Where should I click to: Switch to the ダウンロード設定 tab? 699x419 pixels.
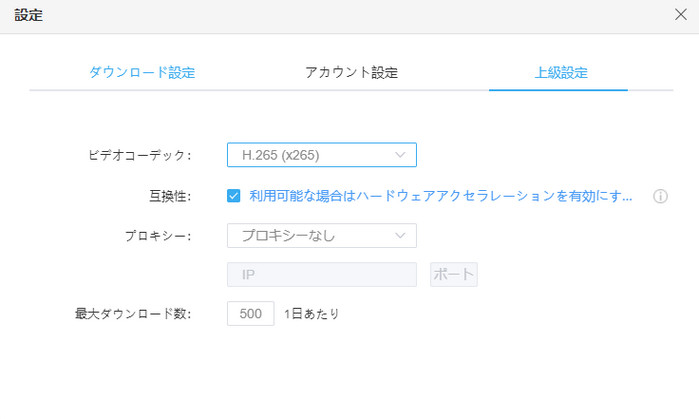pyautogui.click(x=142, y=72)
